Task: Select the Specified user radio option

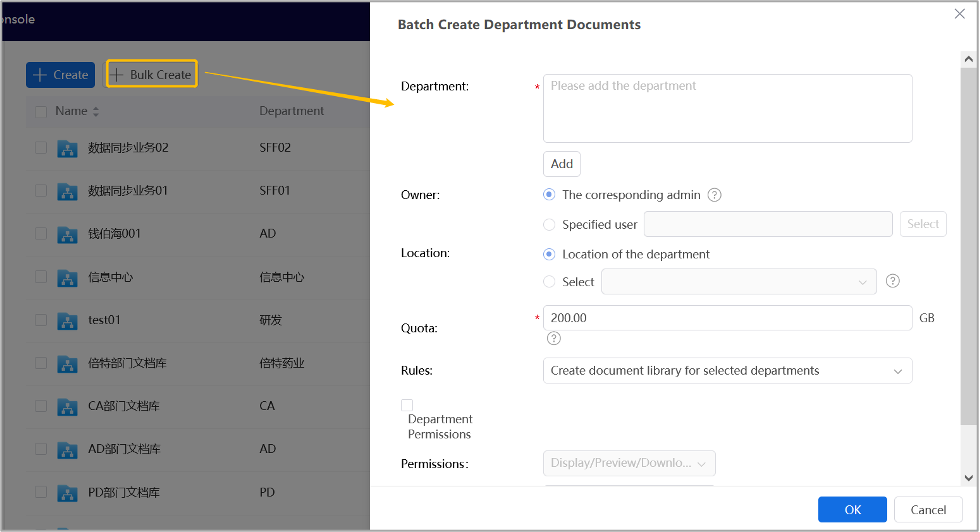Action: click(549, 224)
